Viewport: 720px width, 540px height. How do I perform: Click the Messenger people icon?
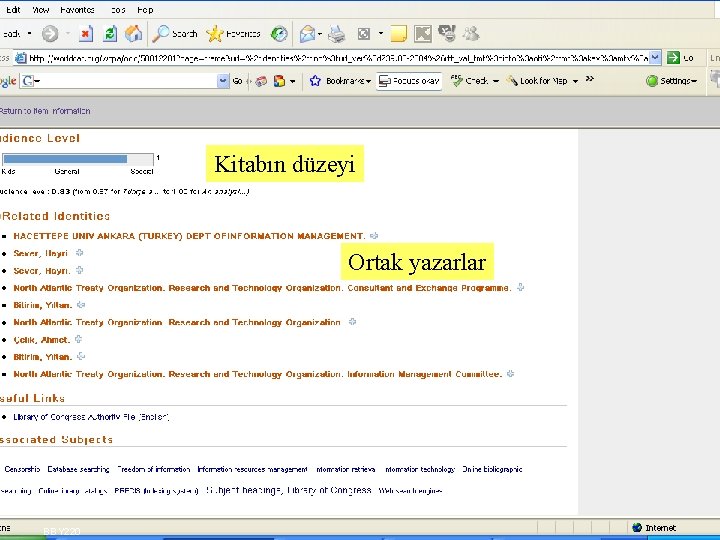coord(471,34)
